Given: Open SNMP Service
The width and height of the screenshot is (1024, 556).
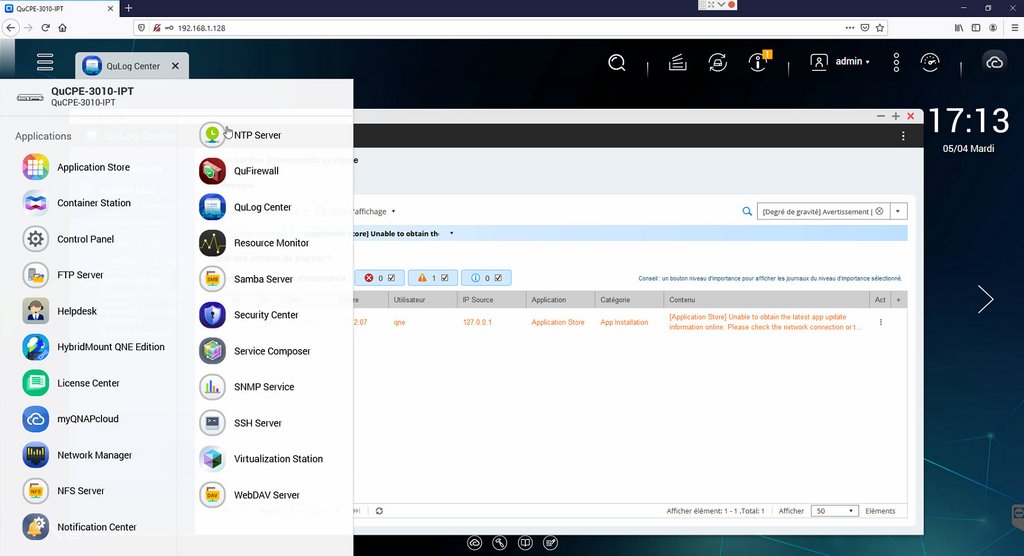Looking at the screenshot, I should [x=247, y=387].
